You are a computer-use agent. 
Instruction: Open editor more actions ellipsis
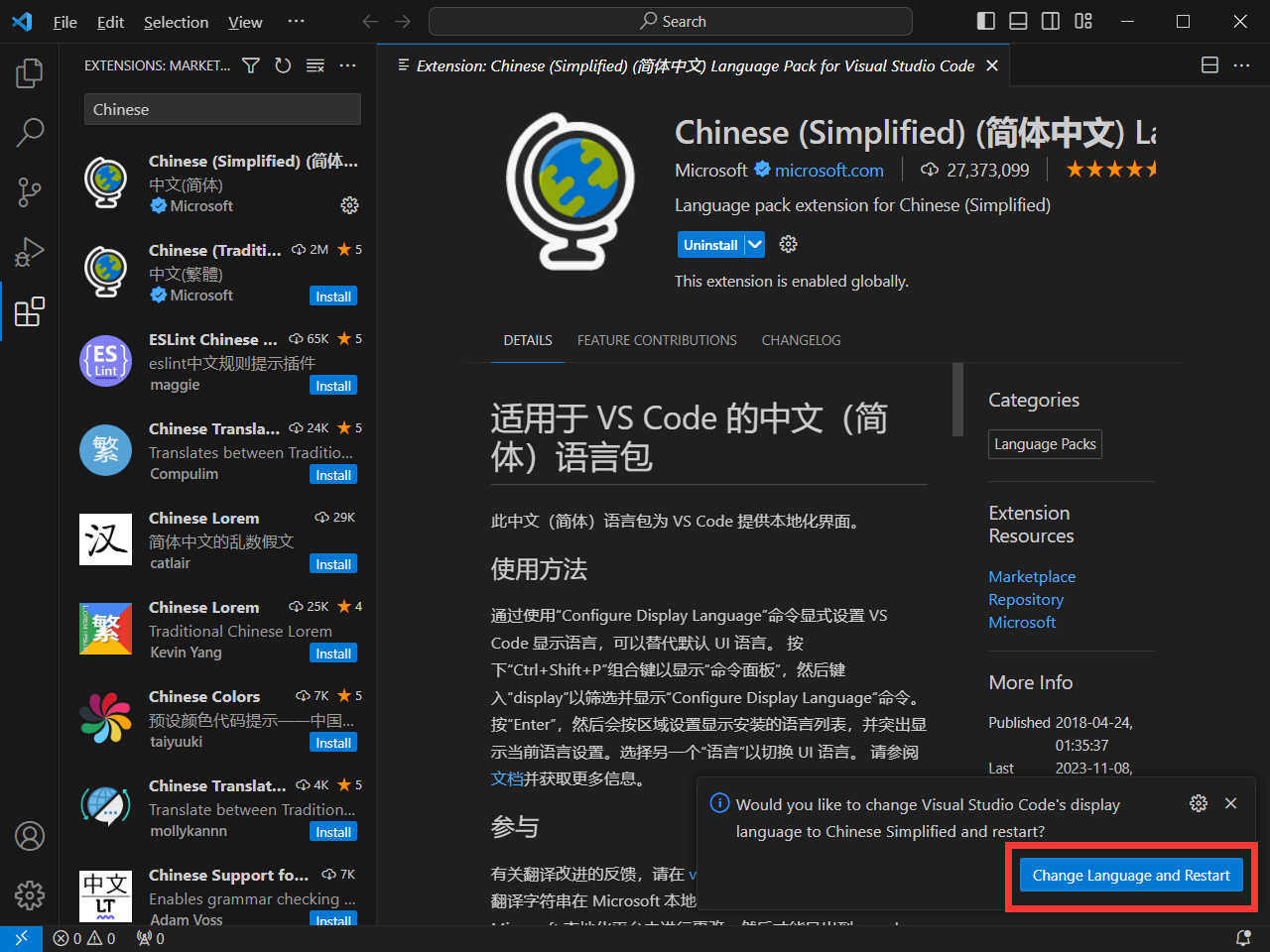point(1241,65)
